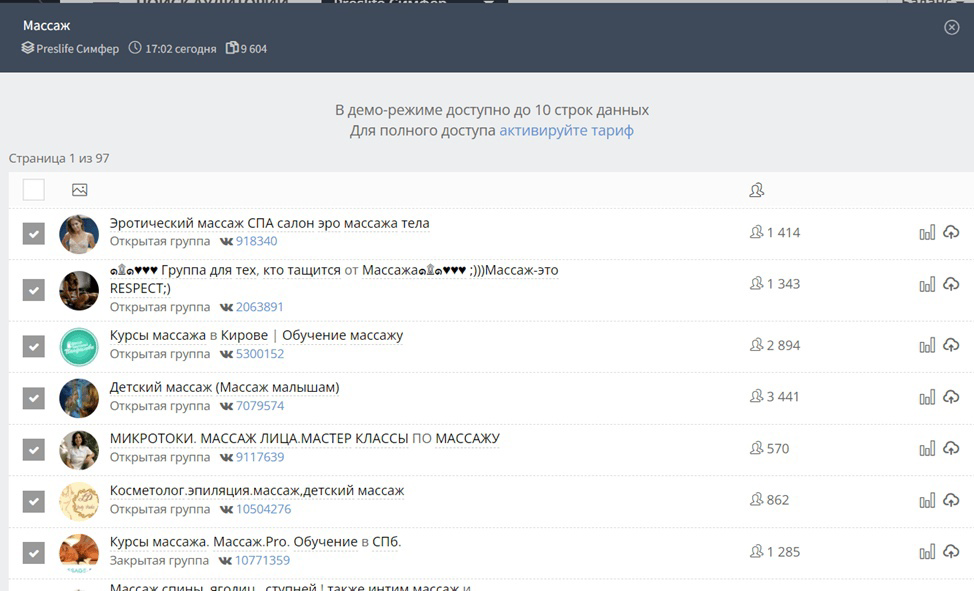Image resolution: width=974 pixels, height=591 pixels.
Task: Open VK group link 10771359
Action: coord(262,561)
